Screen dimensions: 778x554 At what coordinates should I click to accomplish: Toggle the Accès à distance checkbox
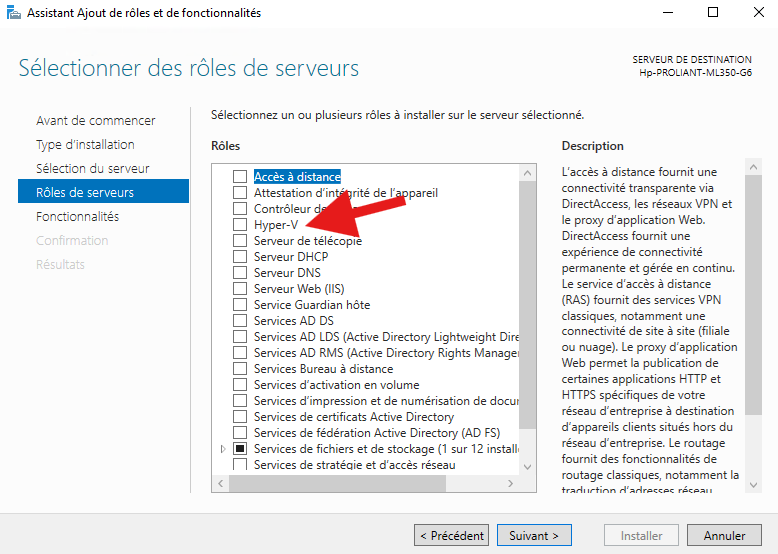coord(239,177)
